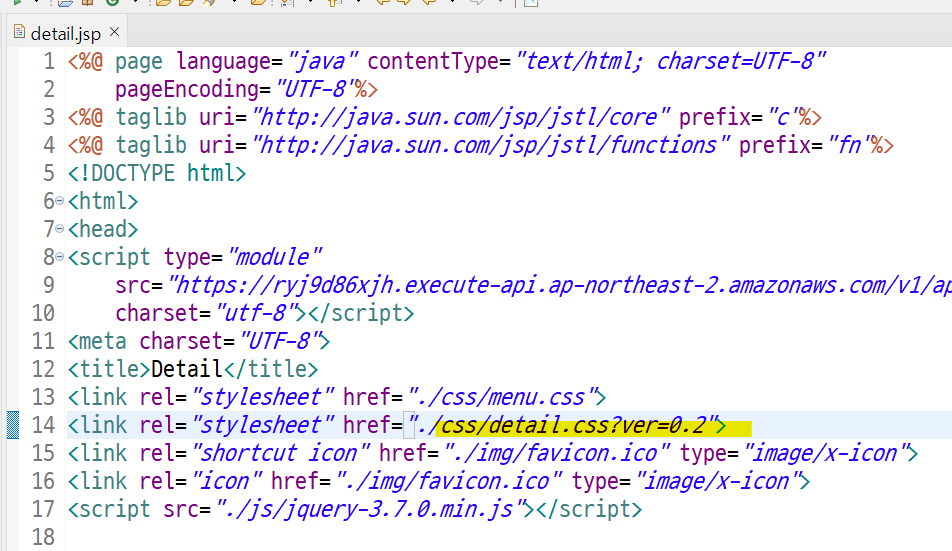Click the jstl/core taglib URI
This screenshot has height=551, width=952.
click(461, 117)
